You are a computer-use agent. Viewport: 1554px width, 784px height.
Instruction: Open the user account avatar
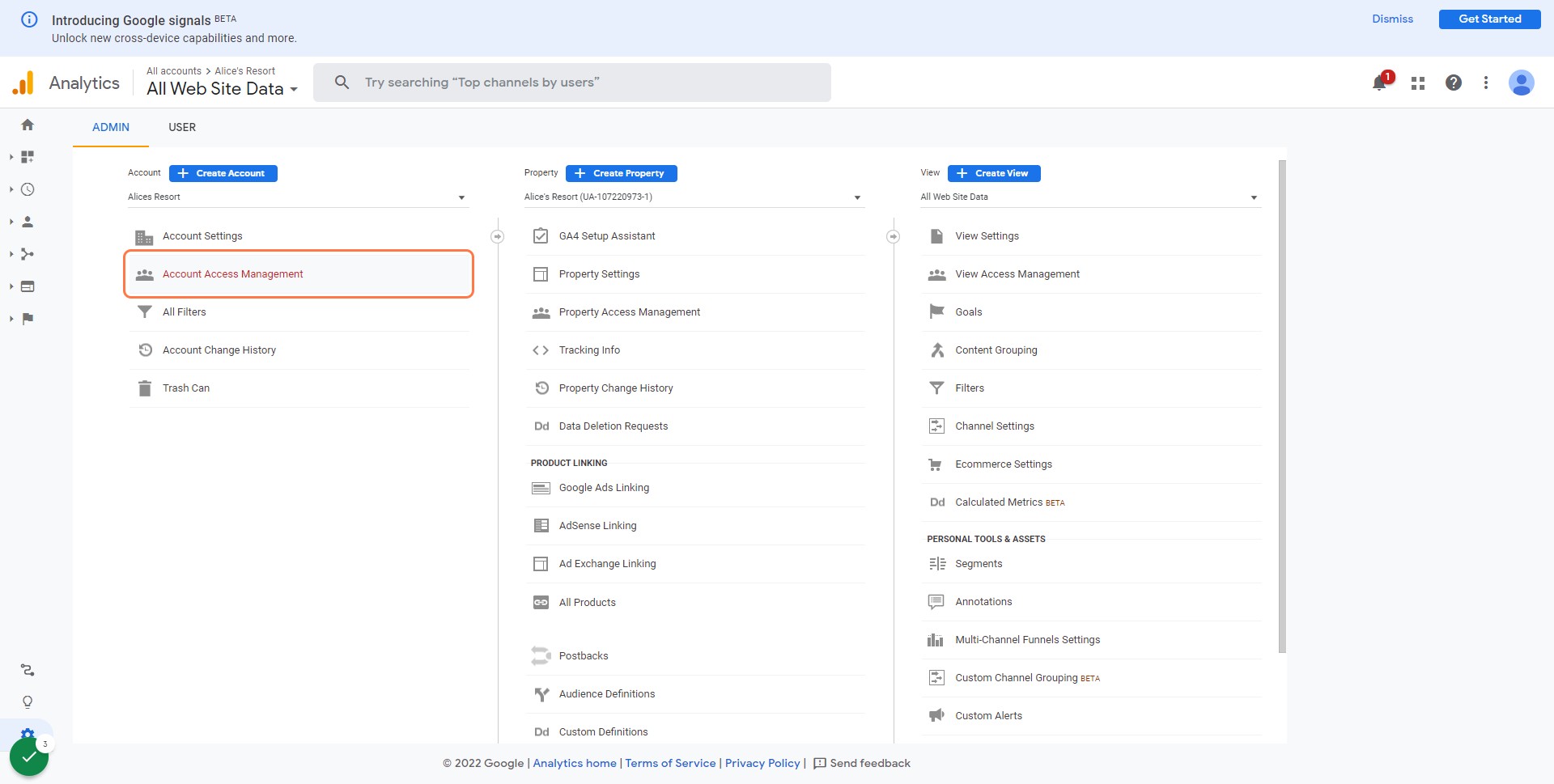1522,83
